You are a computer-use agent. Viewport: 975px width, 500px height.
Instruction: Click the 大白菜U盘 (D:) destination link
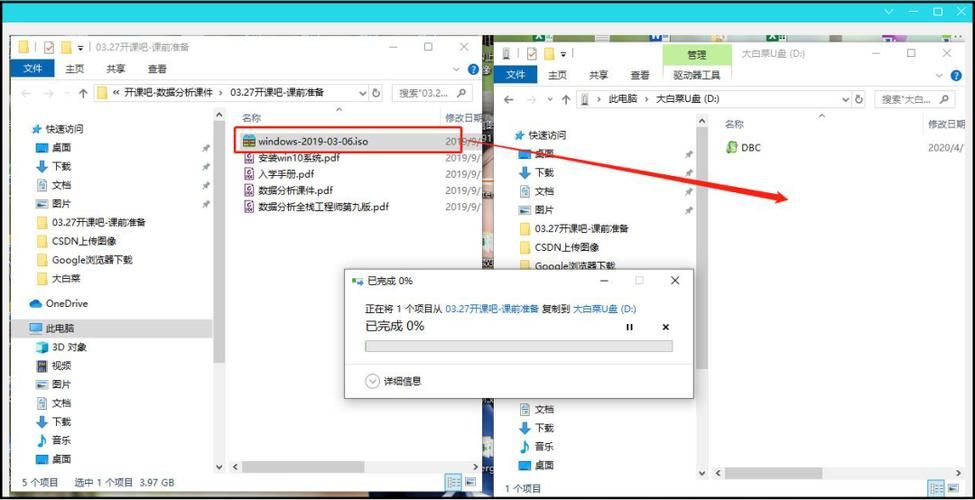click(x=604, y=309)
